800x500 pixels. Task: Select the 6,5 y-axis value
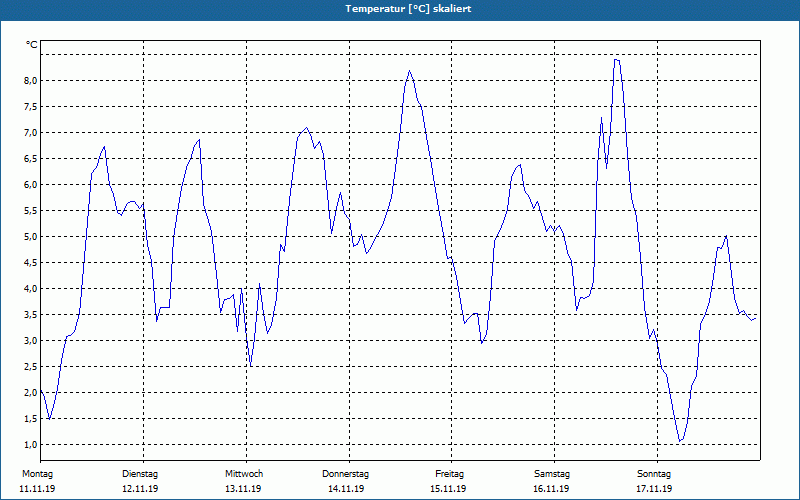point(31,159)
